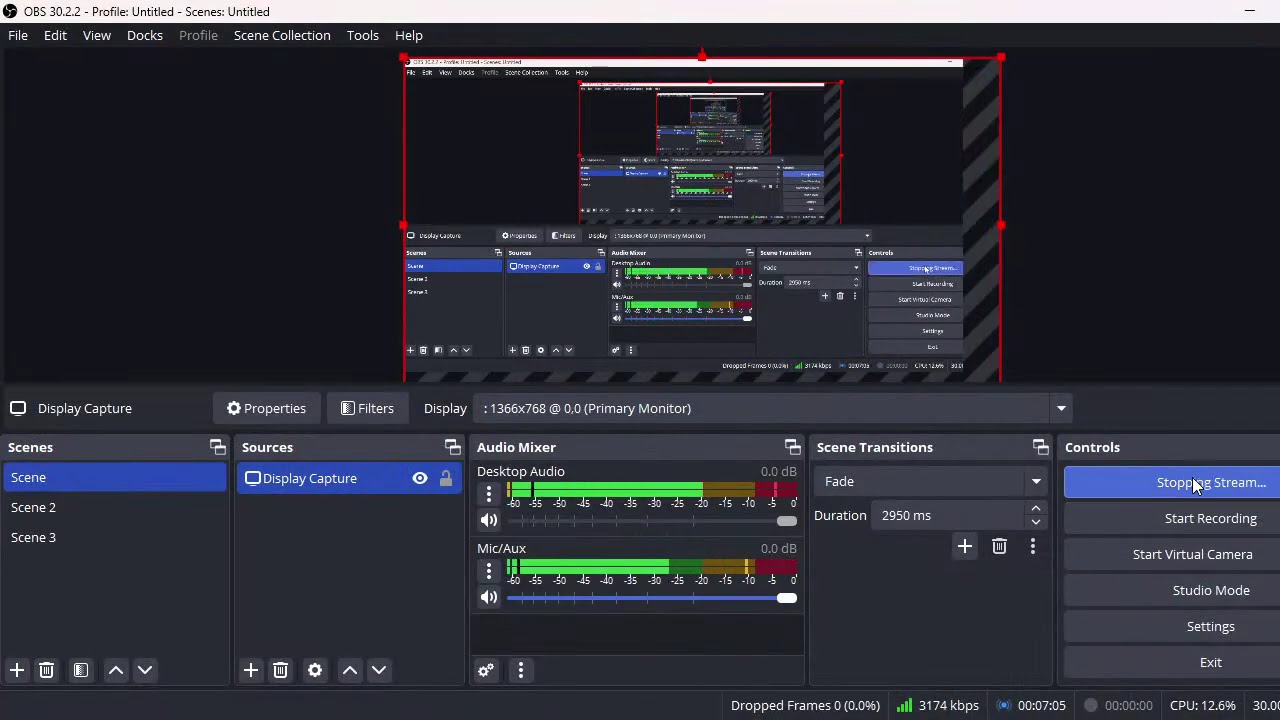This screenshot has width=1280, height=720.
Task: Click the OBS logo in title bar
Action: coord(10,11)
